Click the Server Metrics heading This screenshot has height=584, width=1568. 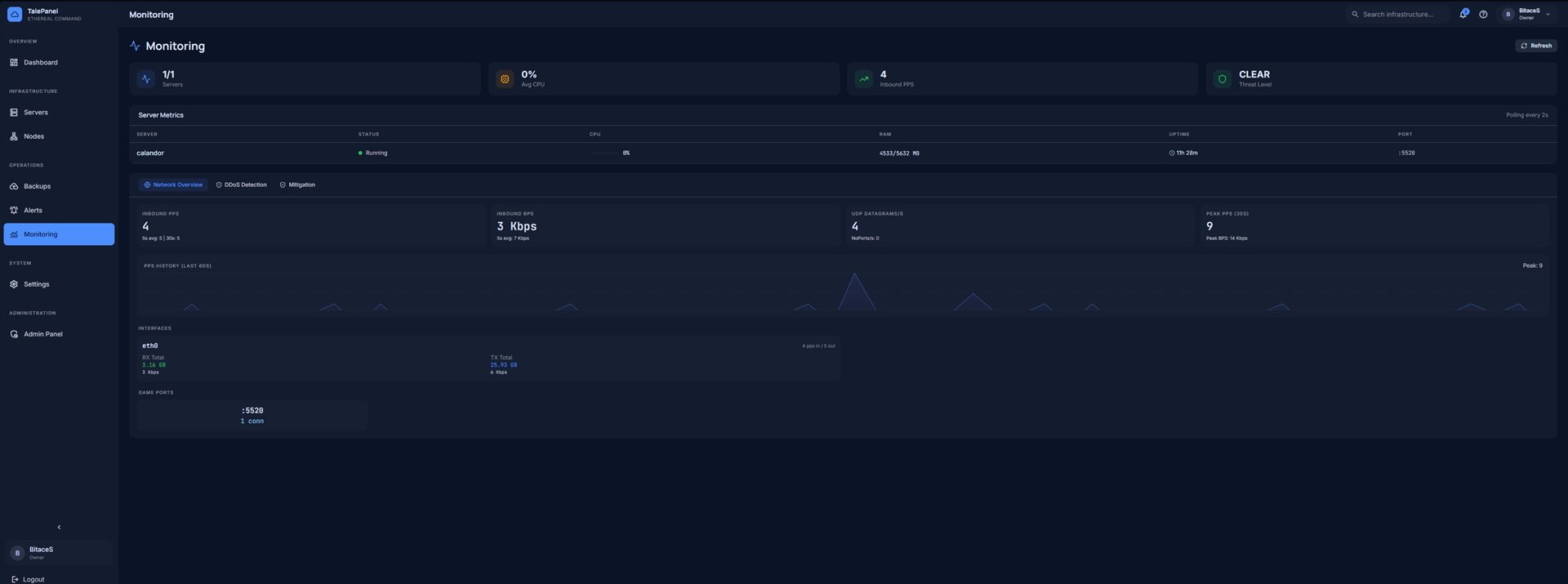pos(161,115)
